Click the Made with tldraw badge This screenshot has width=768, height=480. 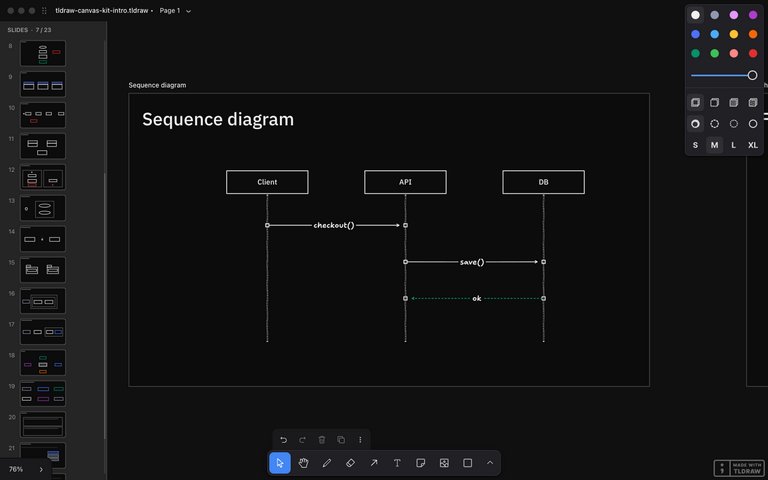(x=740, y=468)
